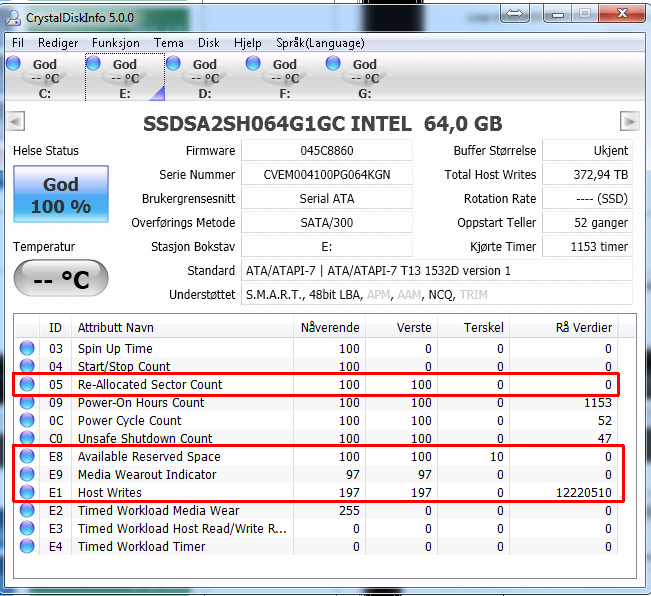651x596 pixels.
Task: Select the Power-On Hours Count row
Action: coord(316,403)
